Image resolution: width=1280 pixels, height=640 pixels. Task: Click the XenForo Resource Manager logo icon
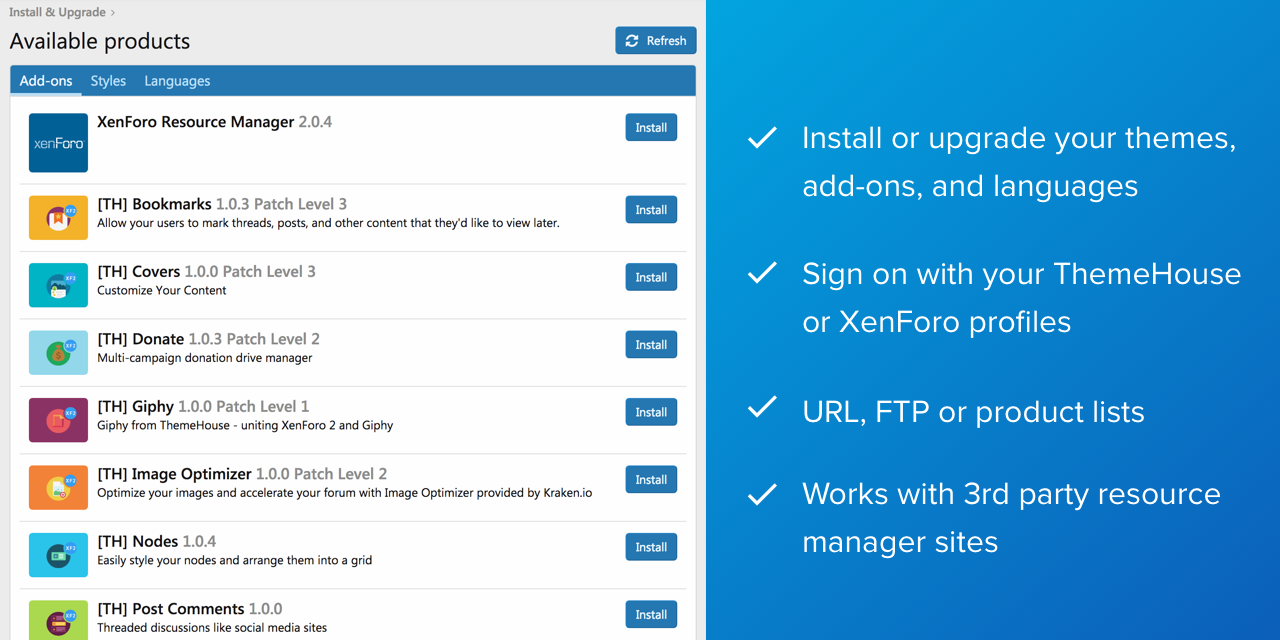coord(58,143)
